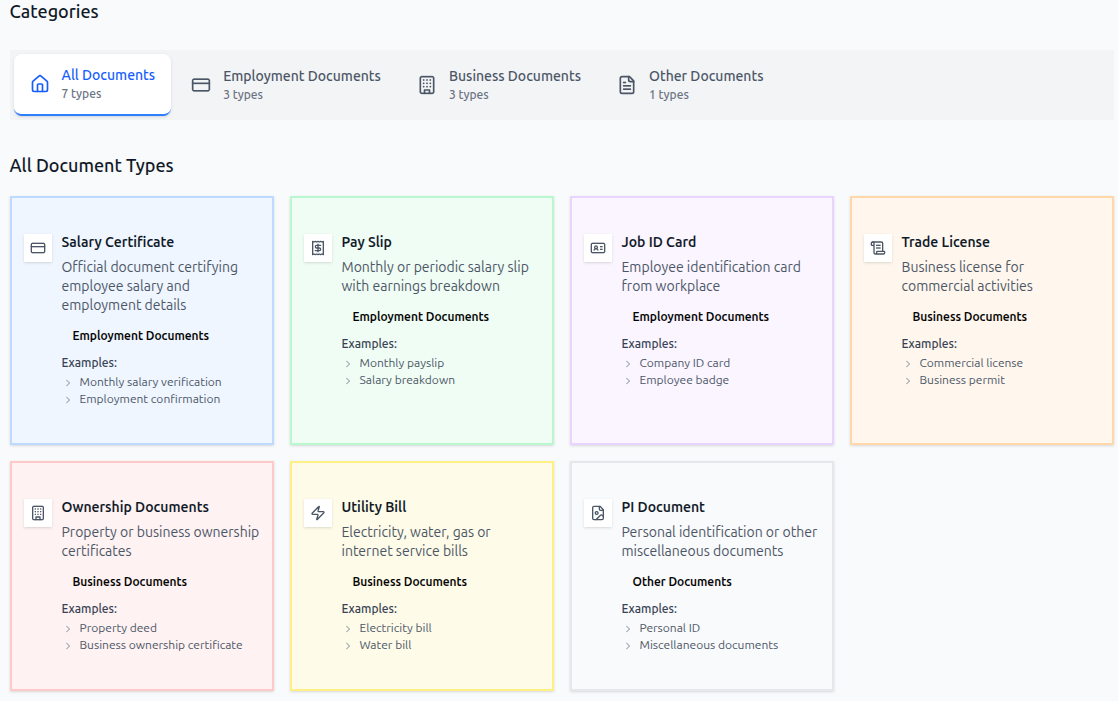Image resolution: width=1118 pixels, height=701 pixels.
Task: Select the Other Documents tab
Action: pos(691,85)
